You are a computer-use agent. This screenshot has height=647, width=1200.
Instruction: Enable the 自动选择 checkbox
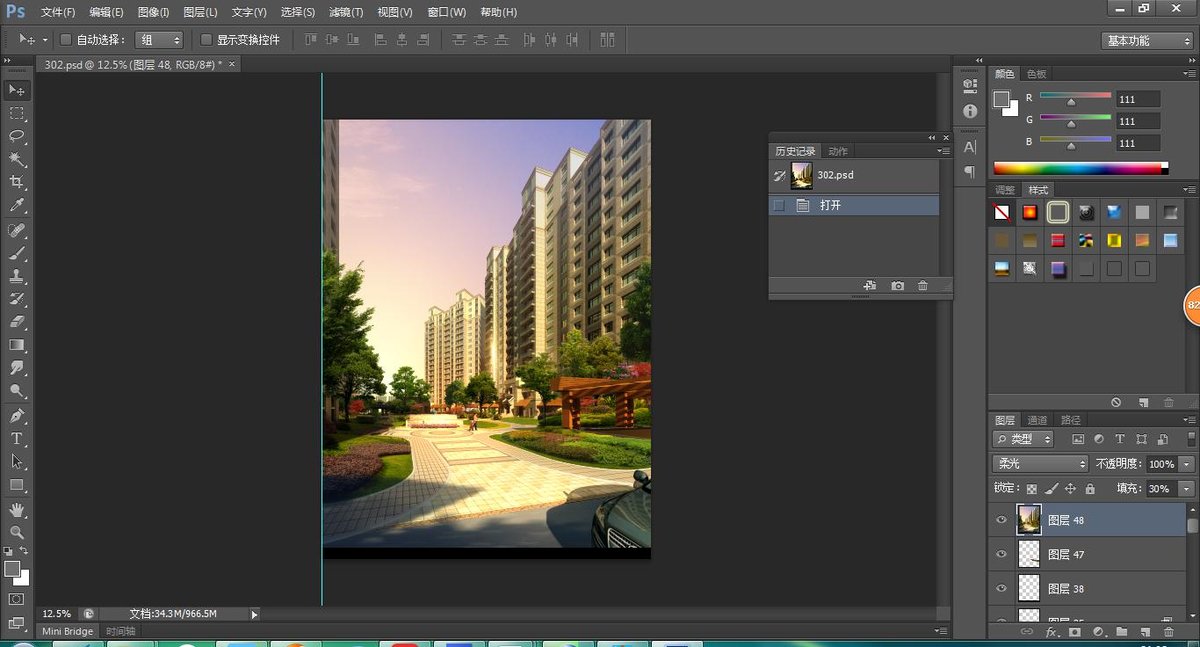tap(66, 40)
